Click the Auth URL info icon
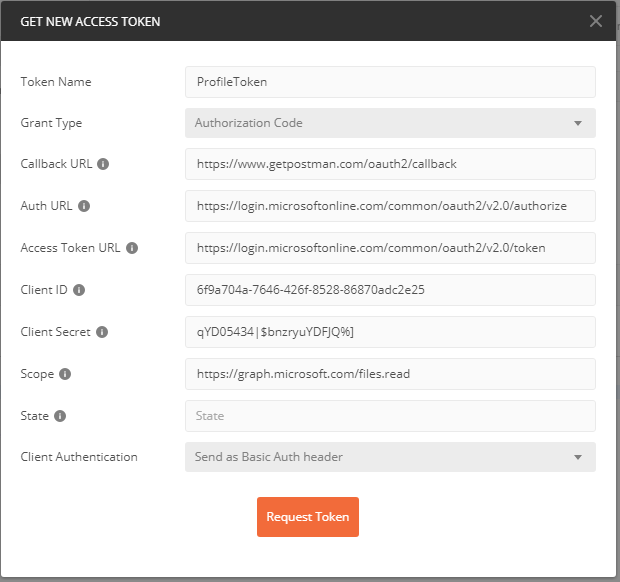 coord(84,206)
